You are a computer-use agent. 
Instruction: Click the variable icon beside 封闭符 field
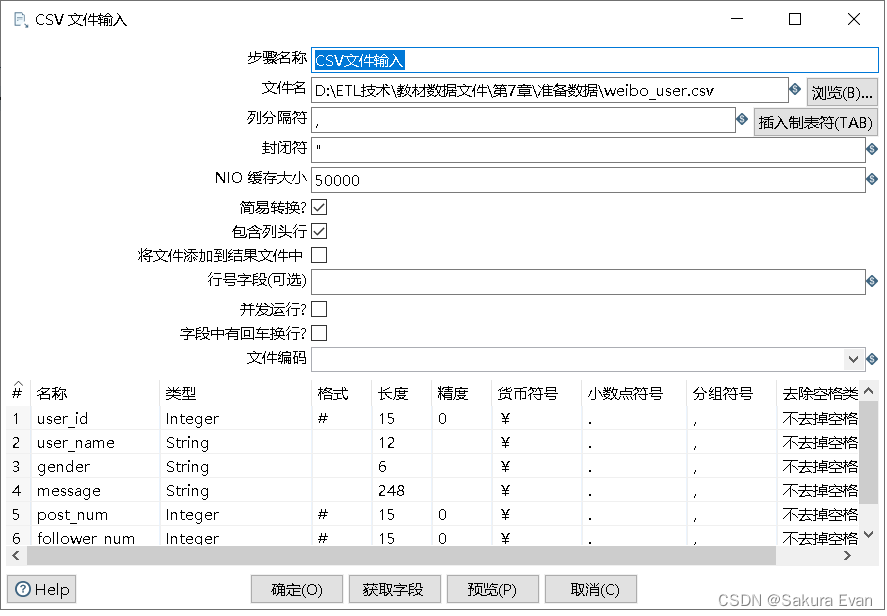pyautogui.click(x=872, y=150)
